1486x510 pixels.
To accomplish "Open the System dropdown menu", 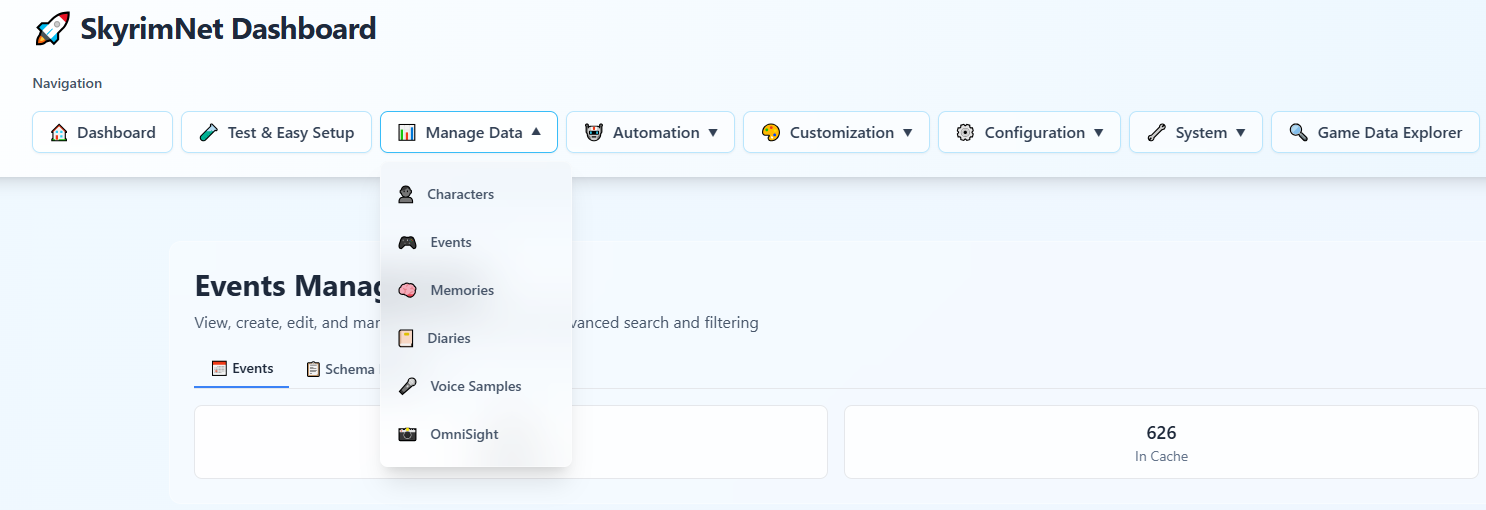I will click(x=1195, y=132).
